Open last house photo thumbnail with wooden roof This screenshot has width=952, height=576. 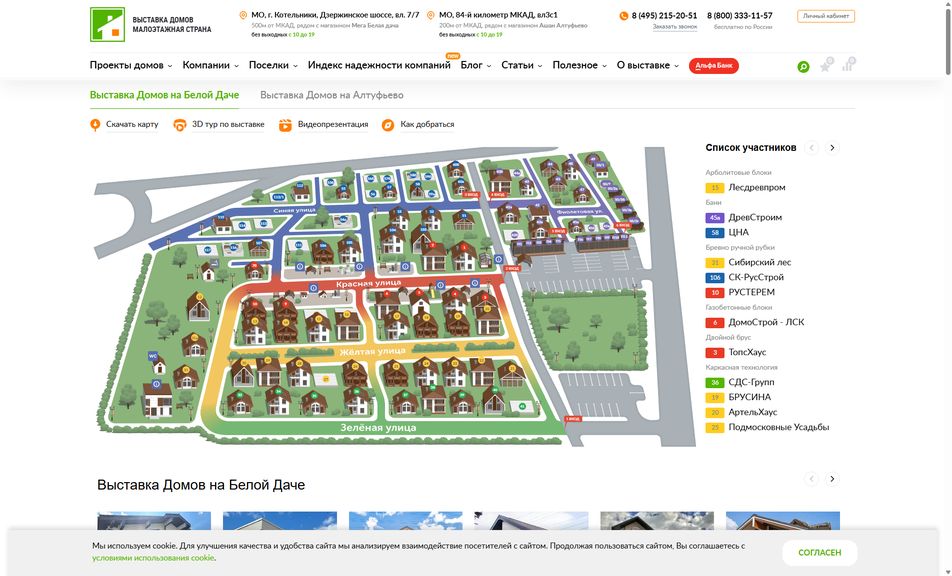point(783,522)
